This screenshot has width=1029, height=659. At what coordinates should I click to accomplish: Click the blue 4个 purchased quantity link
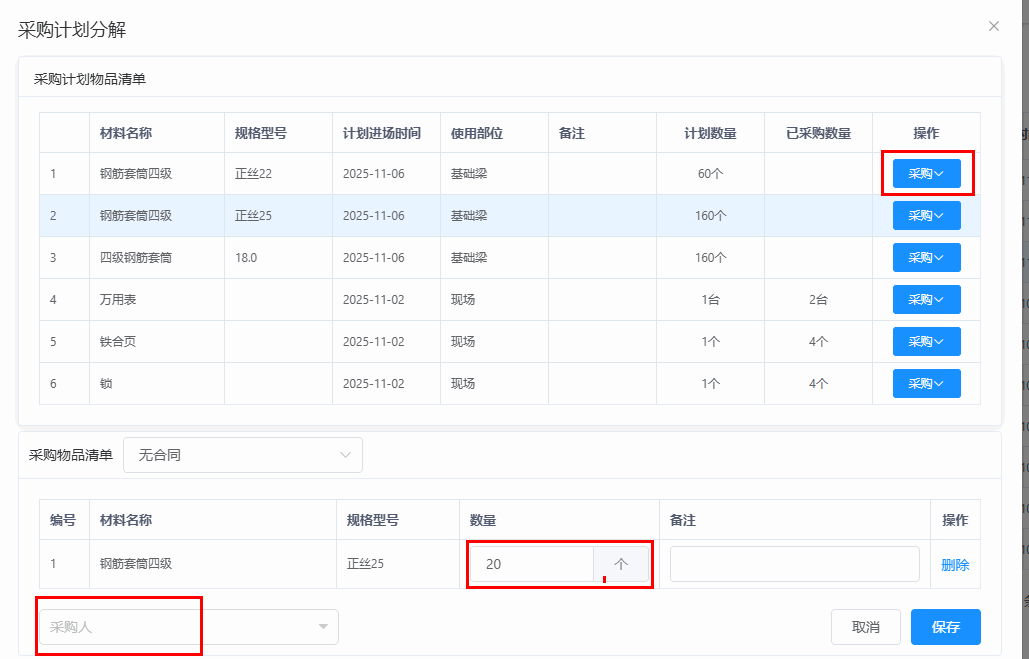pos(818,384)
